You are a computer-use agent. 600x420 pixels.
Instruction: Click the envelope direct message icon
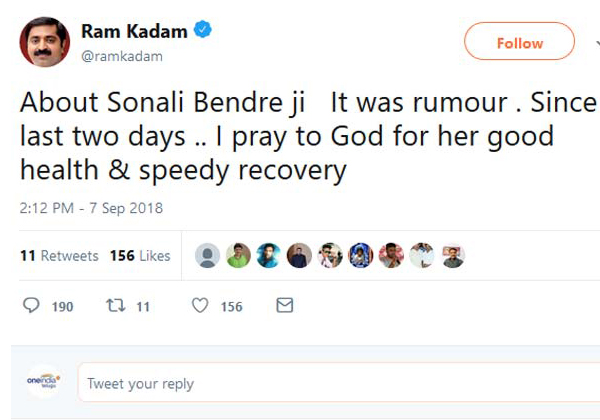[284, 305]
